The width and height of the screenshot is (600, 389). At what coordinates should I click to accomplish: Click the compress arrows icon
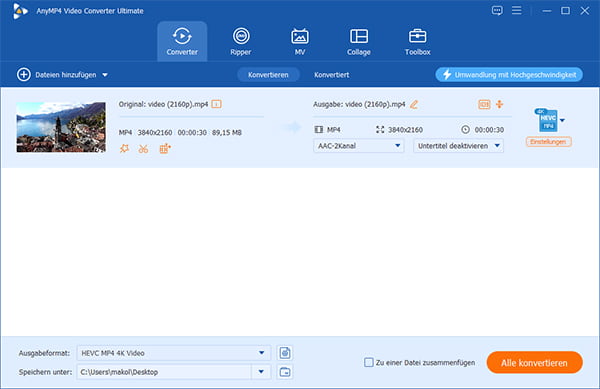[x=499, y=104]
